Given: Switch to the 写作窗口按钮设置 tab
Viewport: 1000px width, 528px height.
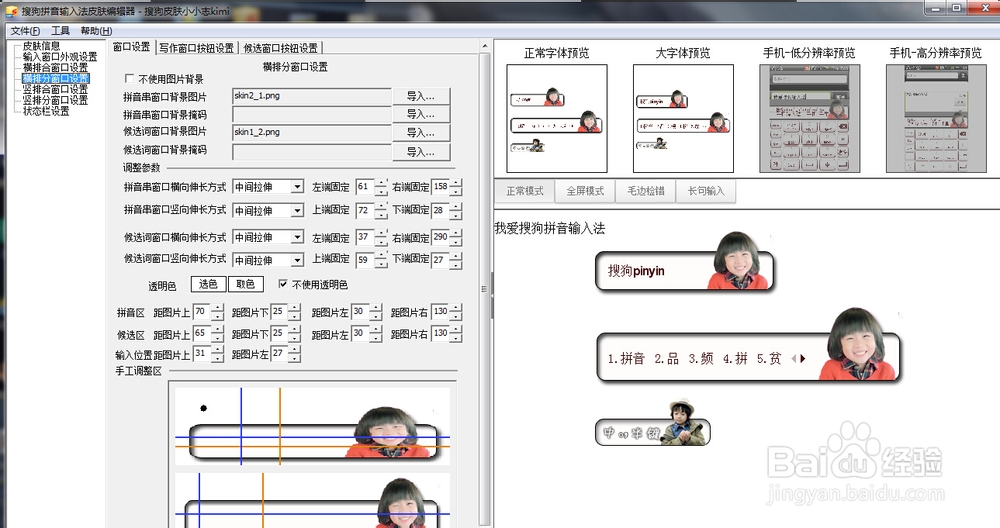Looking at the screenshot, I should tap(196, 48).
